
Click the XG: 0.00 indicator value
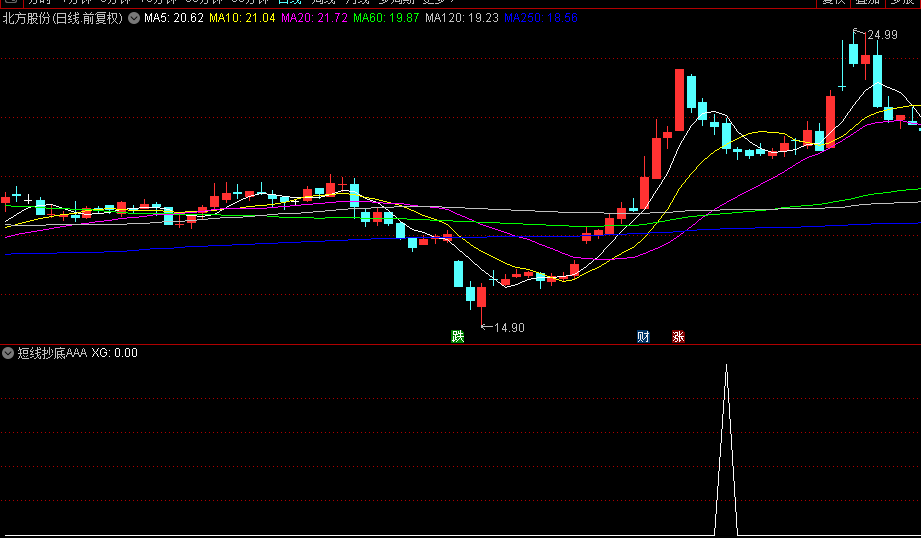pos(115,353)
